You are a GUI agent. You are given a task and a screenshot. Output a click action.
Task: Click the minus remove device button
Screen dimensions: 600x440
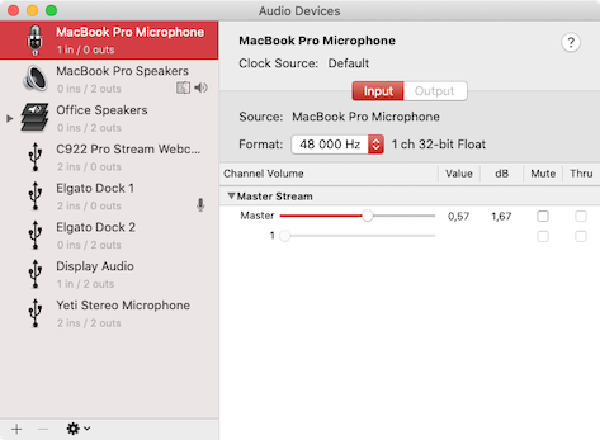pos(43,429)
